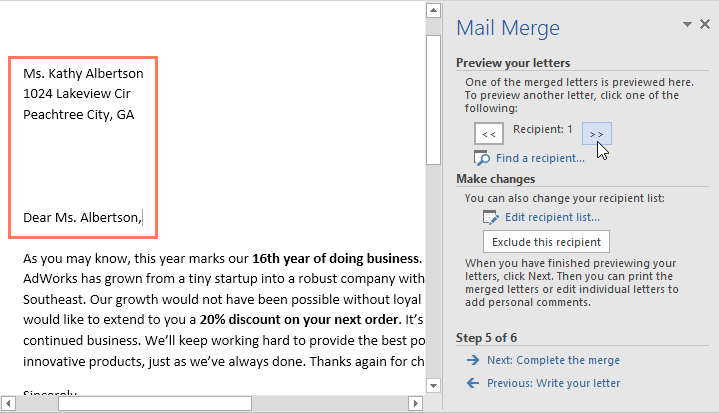The height and width of the screenshot is (413, 719).
Task: Open the Edit recipient list link
Action: tap(552, 217)
